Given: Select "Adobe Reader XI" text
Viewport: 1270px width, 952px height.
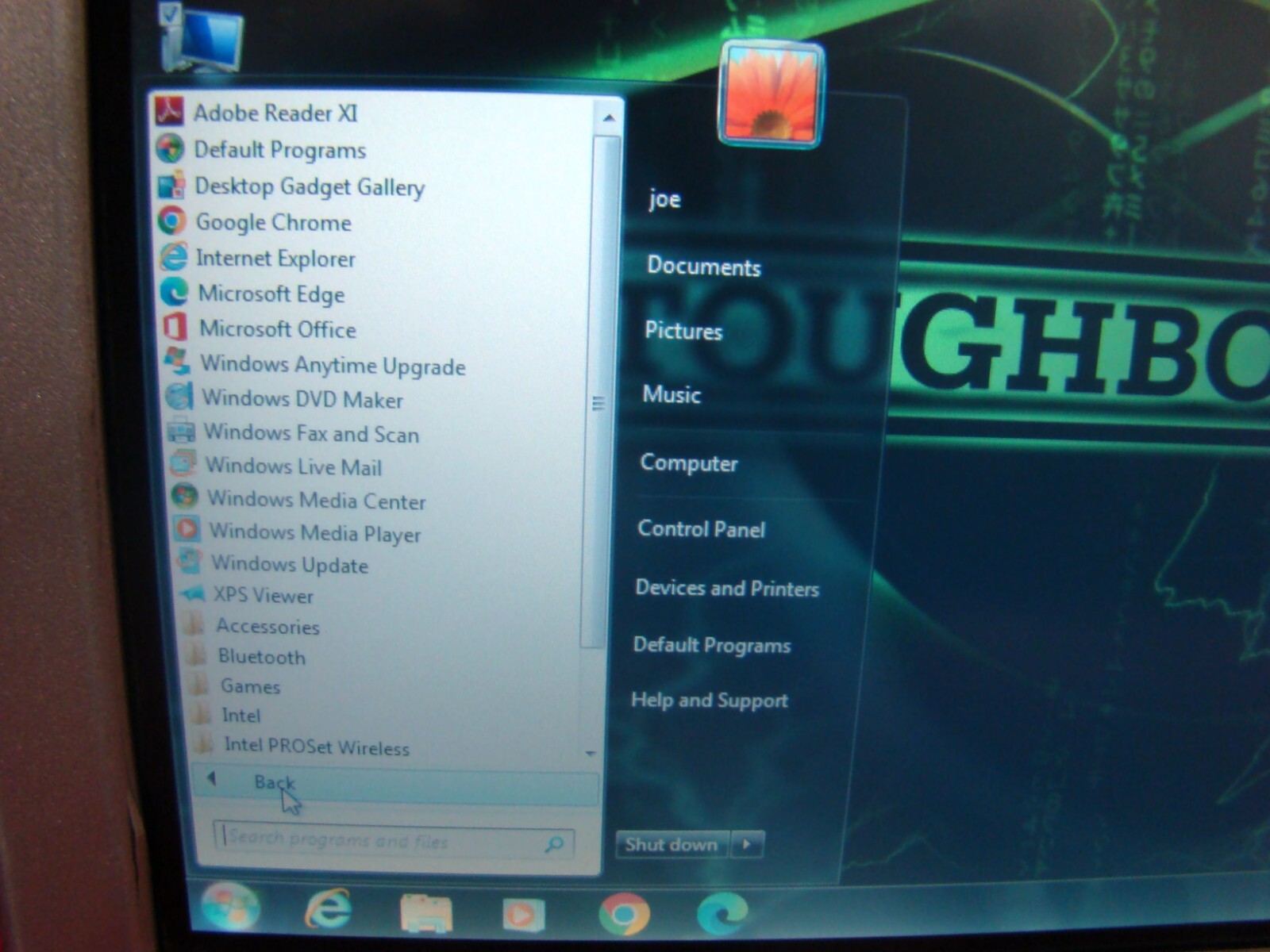Looking at the screenshot, I should [x=275, y=113].
